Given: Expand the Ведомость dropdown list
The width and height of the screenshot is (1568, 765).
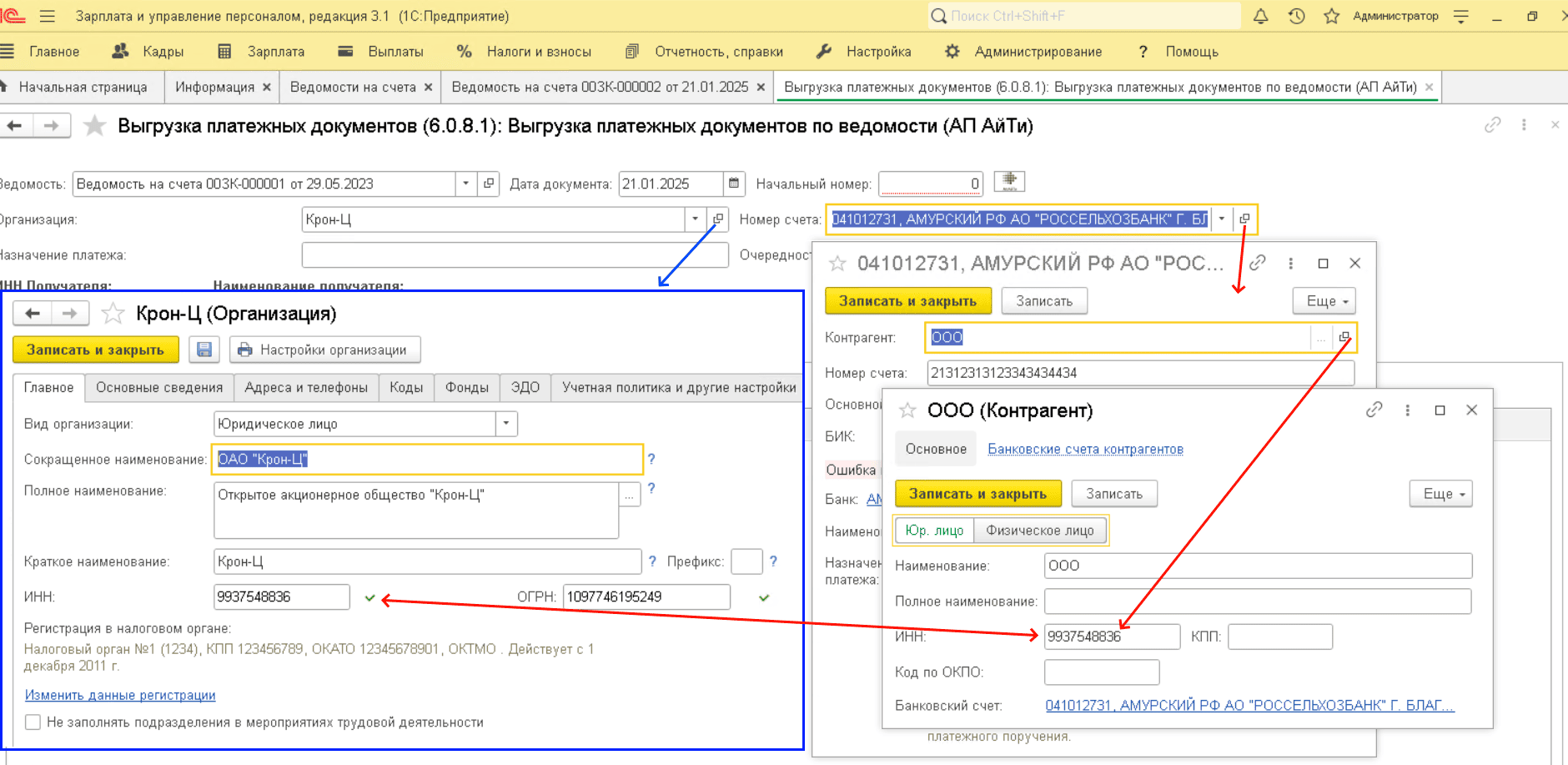Looking at the screenshot, I should [x=465, y=184].
